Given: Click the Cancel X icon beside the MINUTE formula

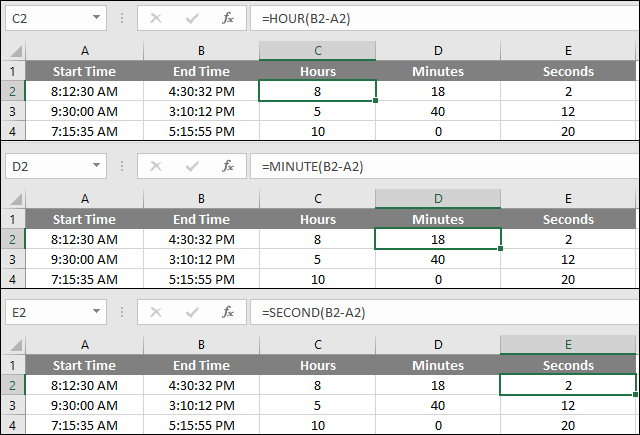Looking at the screenshot, I should pos(156,166).
